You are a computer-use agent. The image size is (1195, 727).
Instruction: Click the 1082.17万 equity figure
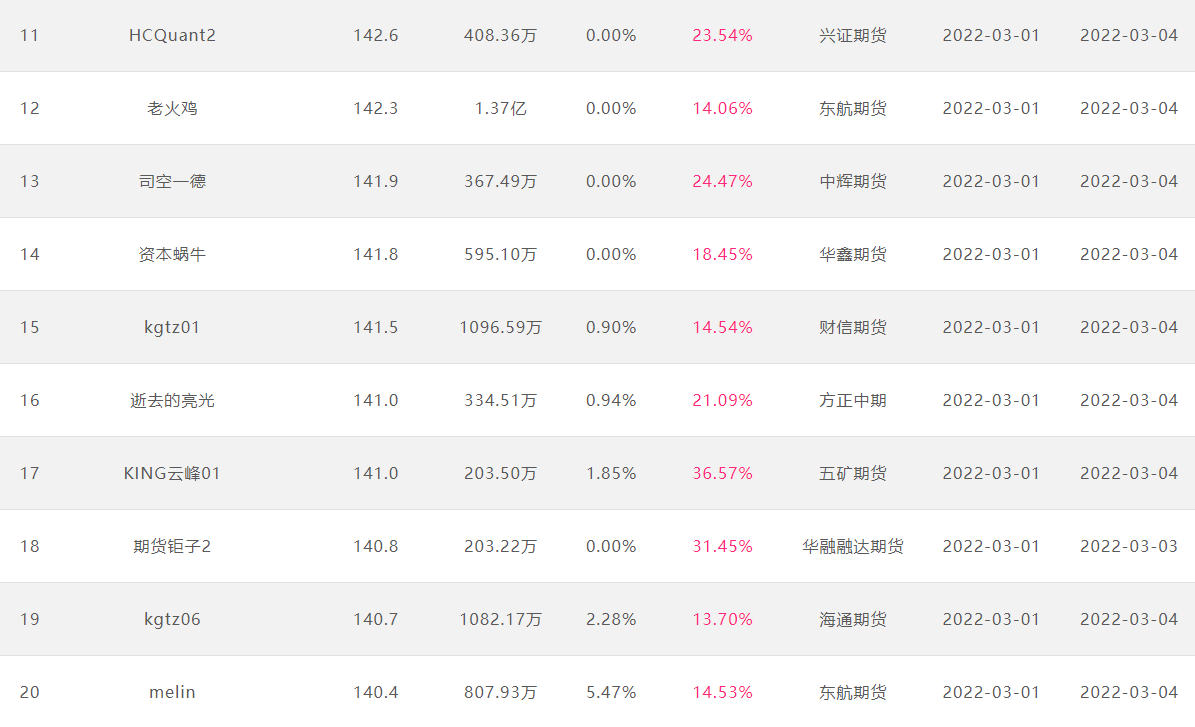coord(501,620)
